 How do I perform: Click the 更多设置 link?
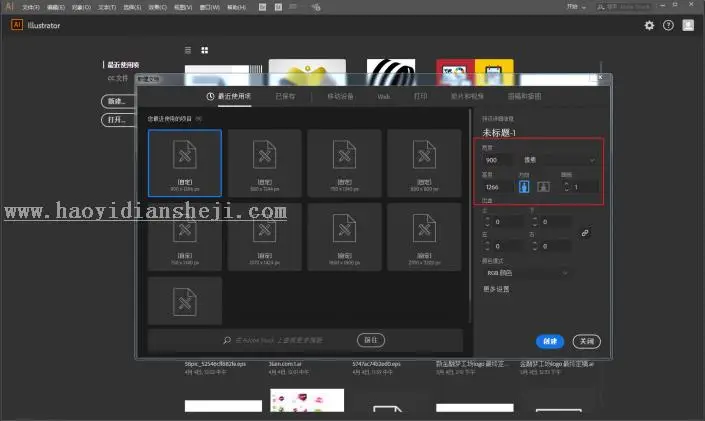(496, 289)
